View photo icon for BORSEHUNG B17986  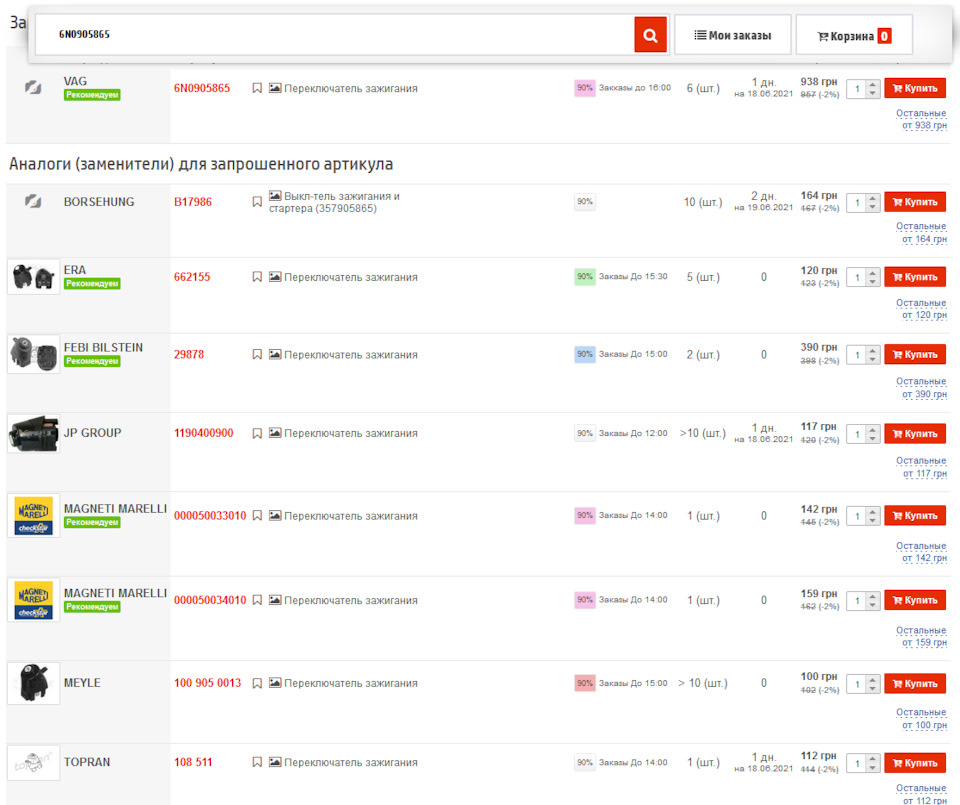(275, 196)
